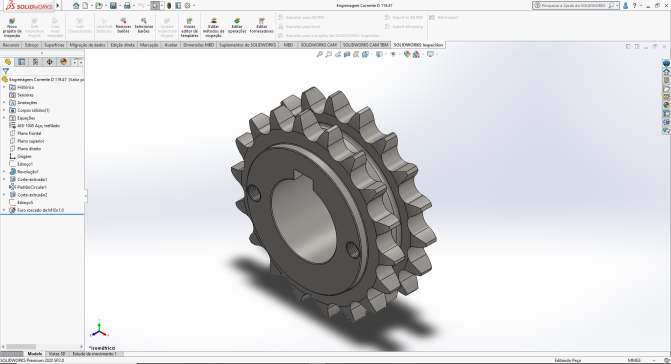Screen dimensions: 671x364
Task: Click the Edit Appearance color ball icon
Action: (x=407, y=54)
